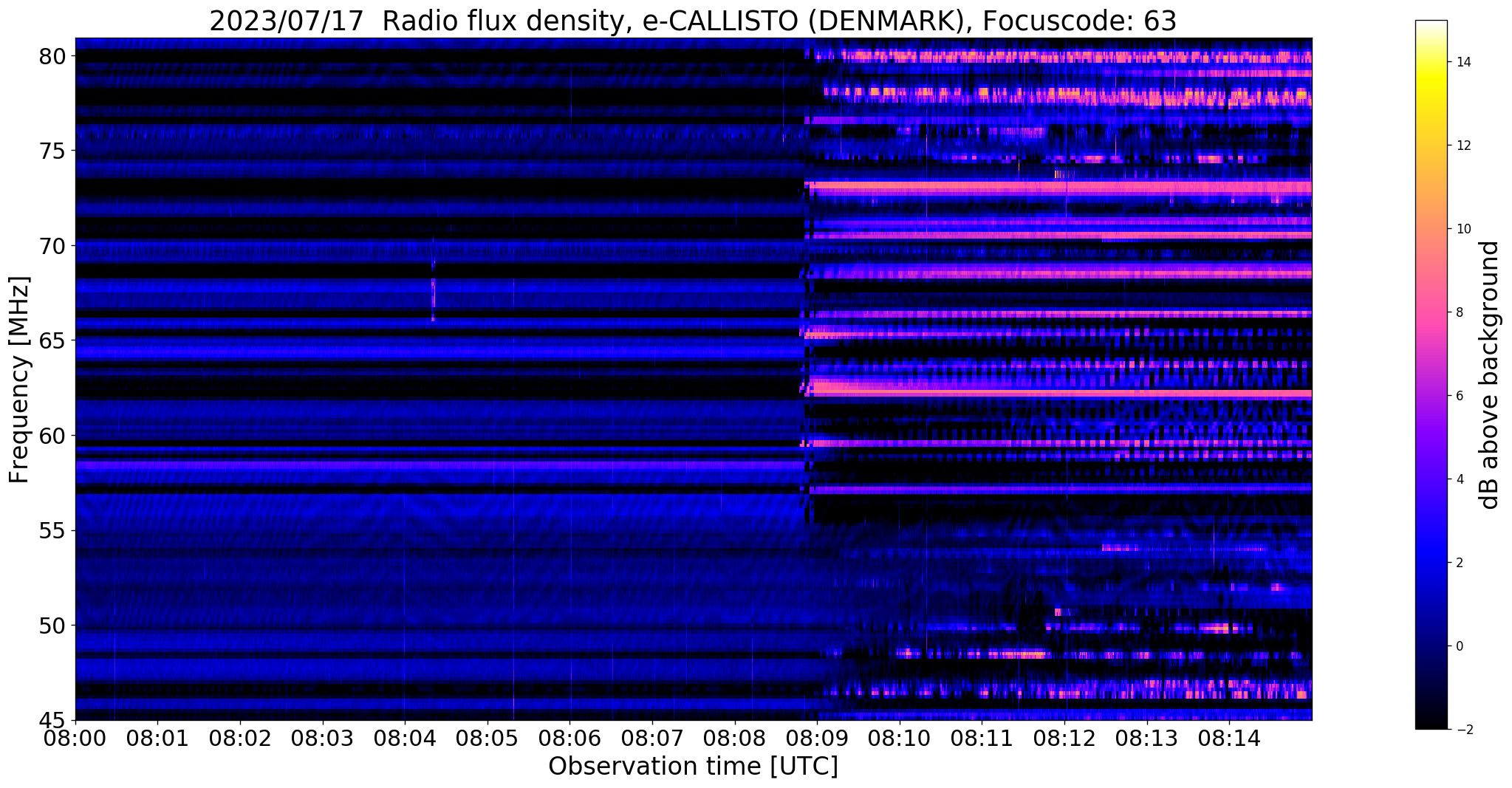Screen dimensions: 1512x788
Task: Click the 08:11 time tick label
Action: coord(982,738)
